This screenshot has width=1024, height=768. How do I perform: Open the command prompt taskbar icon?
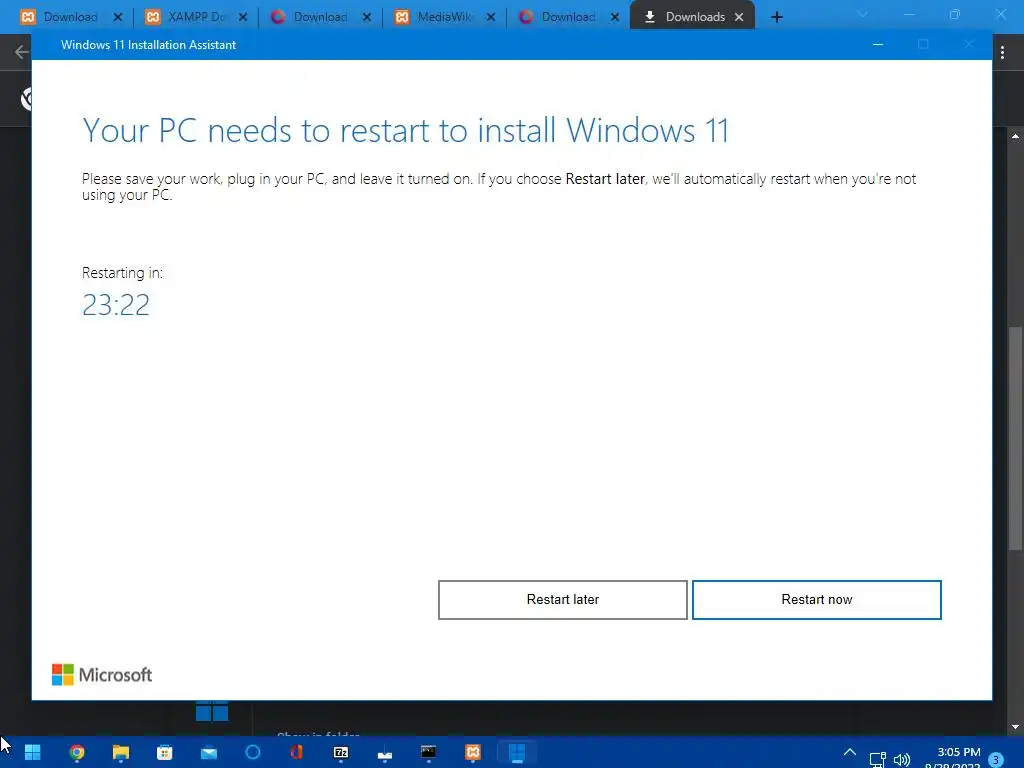(428, 752)
